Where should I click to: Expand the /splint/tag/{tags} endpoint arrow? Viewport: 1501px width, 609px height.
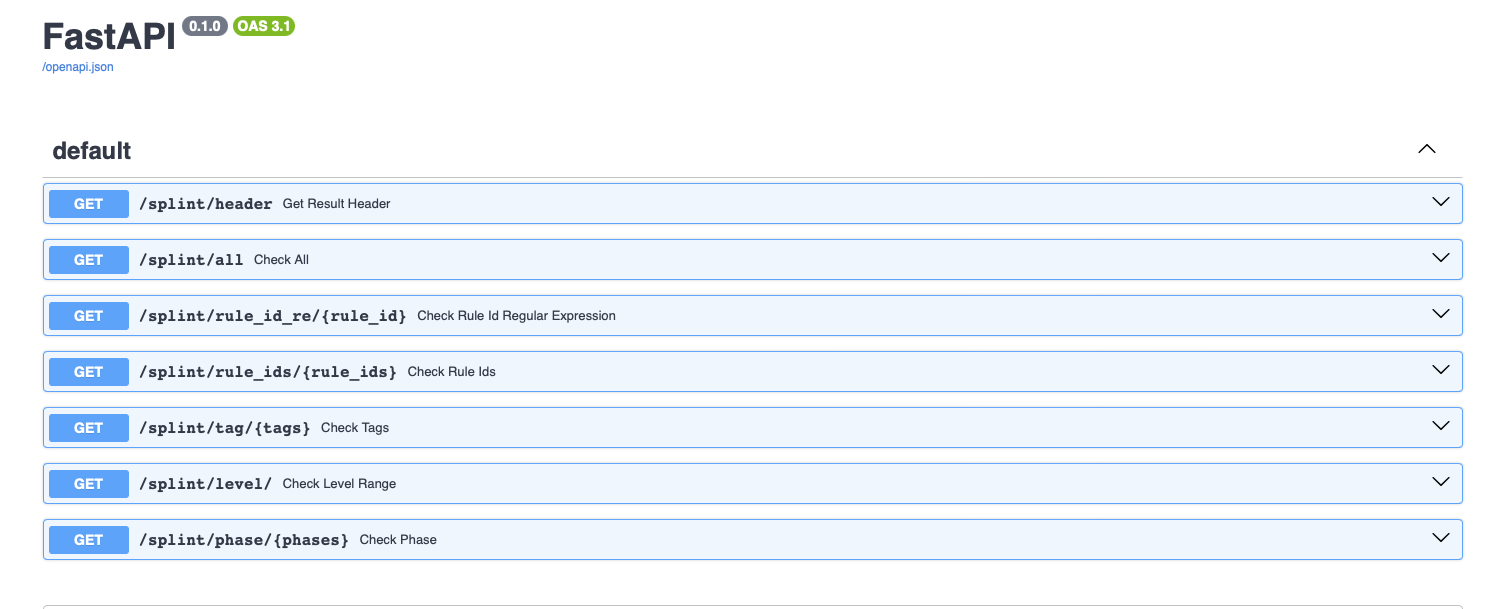click(x=1441, y=425)
